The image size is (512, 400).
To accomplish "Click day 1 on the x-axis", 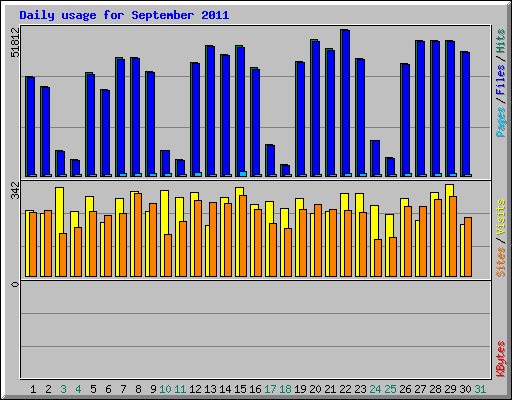I will tap(33, 389).
